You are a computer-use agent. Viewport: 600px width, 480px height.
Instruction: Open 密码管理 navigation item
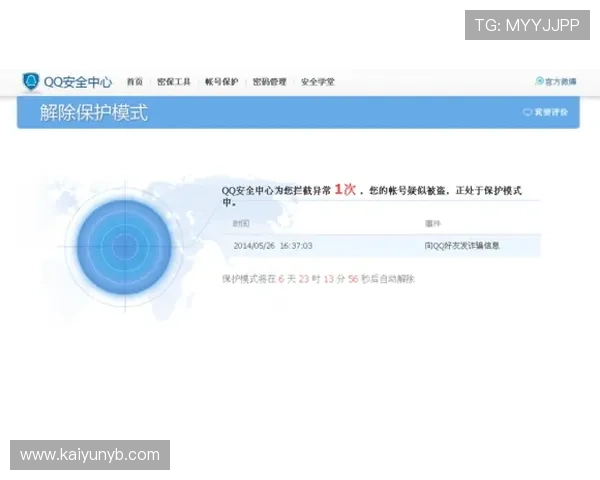pos(269,82)
